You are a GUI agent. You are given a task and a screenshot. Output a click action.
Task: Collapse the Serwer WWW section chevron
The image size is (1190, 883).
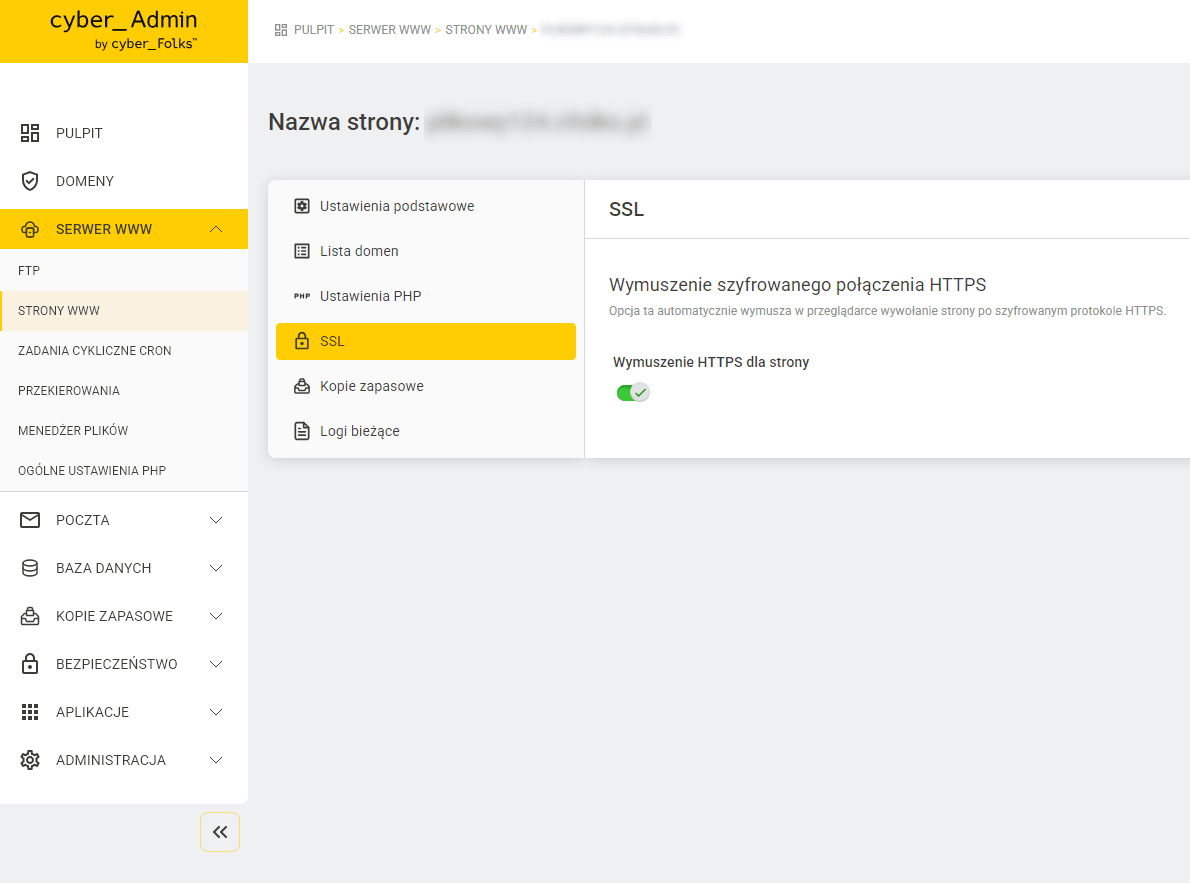pos(216,229)
